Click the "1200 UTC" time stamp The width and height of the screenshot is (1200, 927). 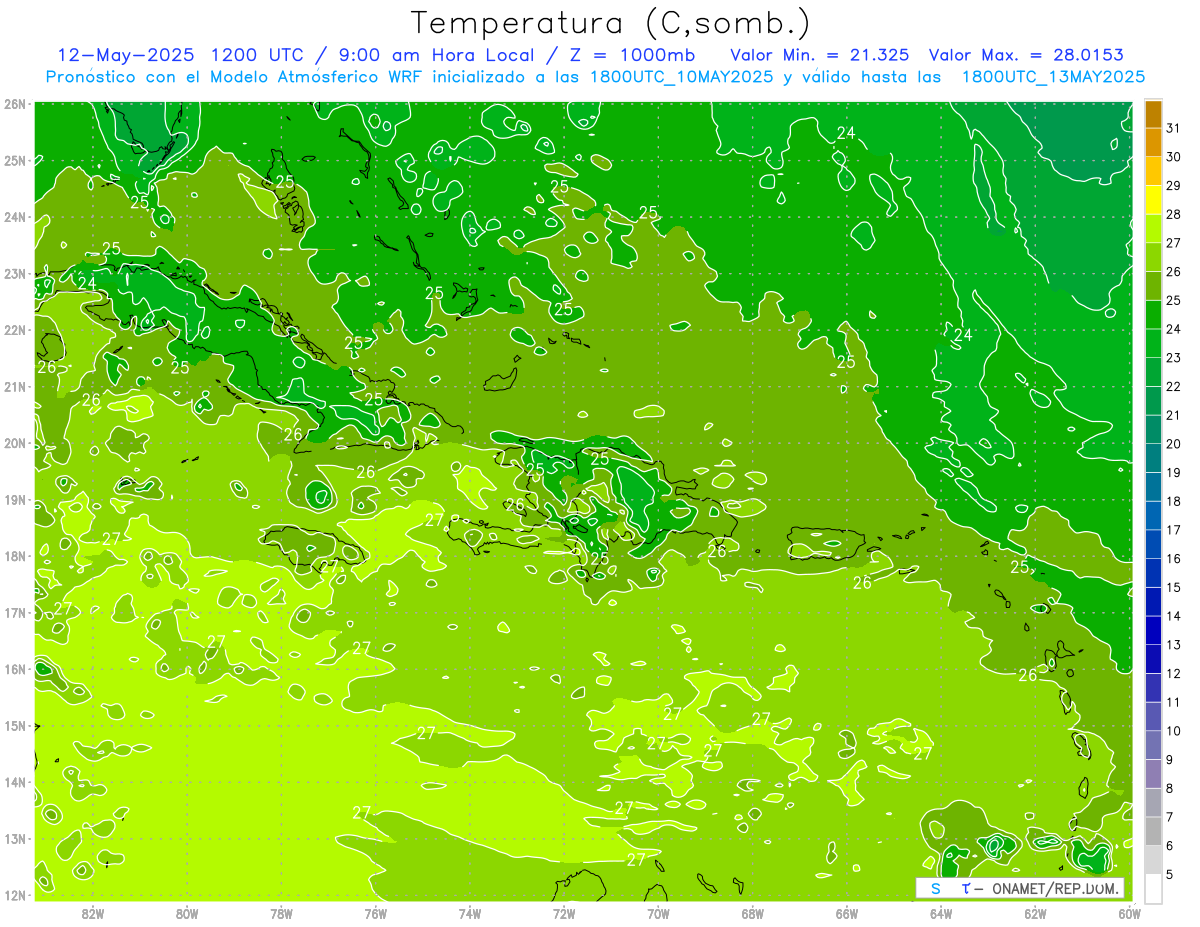pos(257,54)
